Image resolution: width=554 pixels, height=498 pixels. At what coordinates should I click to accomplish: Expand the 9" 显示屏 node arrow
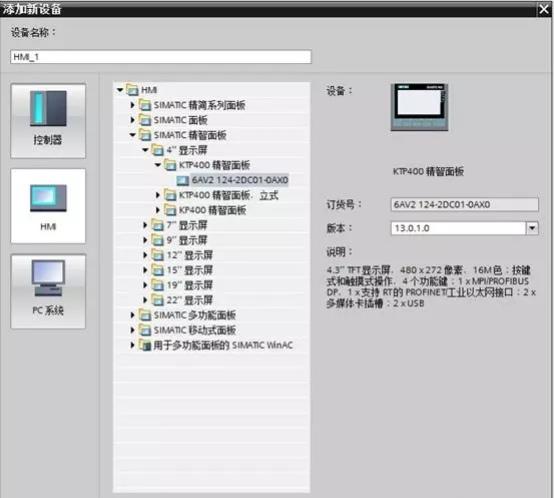[x=145, y=240]
